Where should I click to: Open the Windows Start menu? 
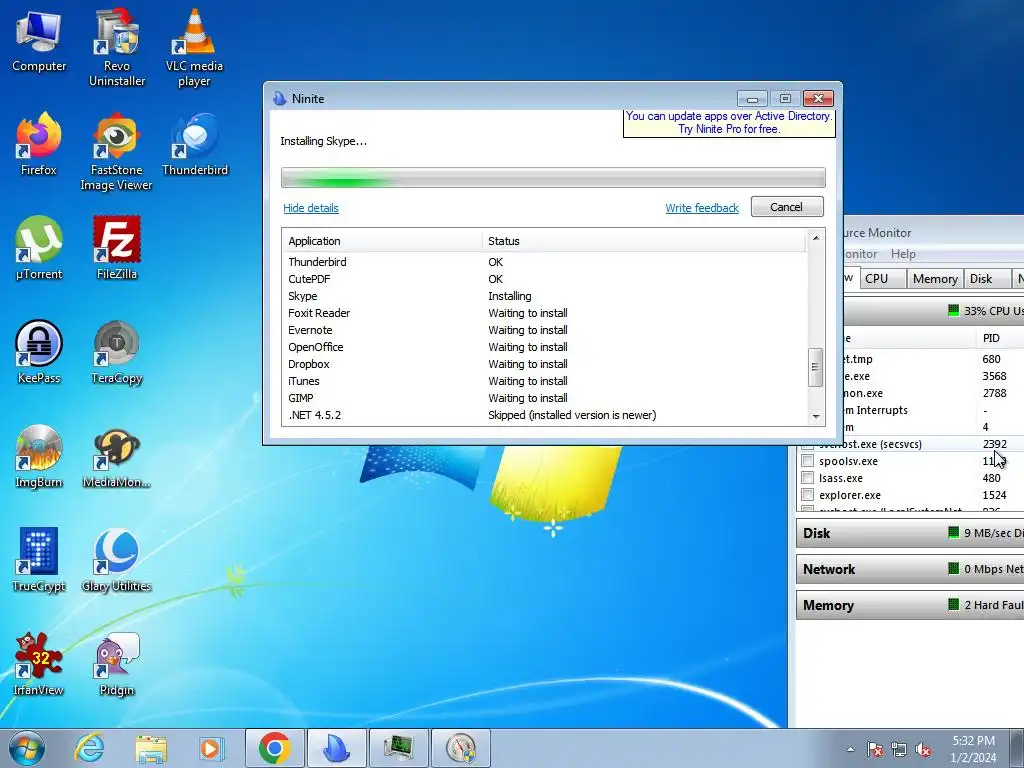[x=26, y=748]
